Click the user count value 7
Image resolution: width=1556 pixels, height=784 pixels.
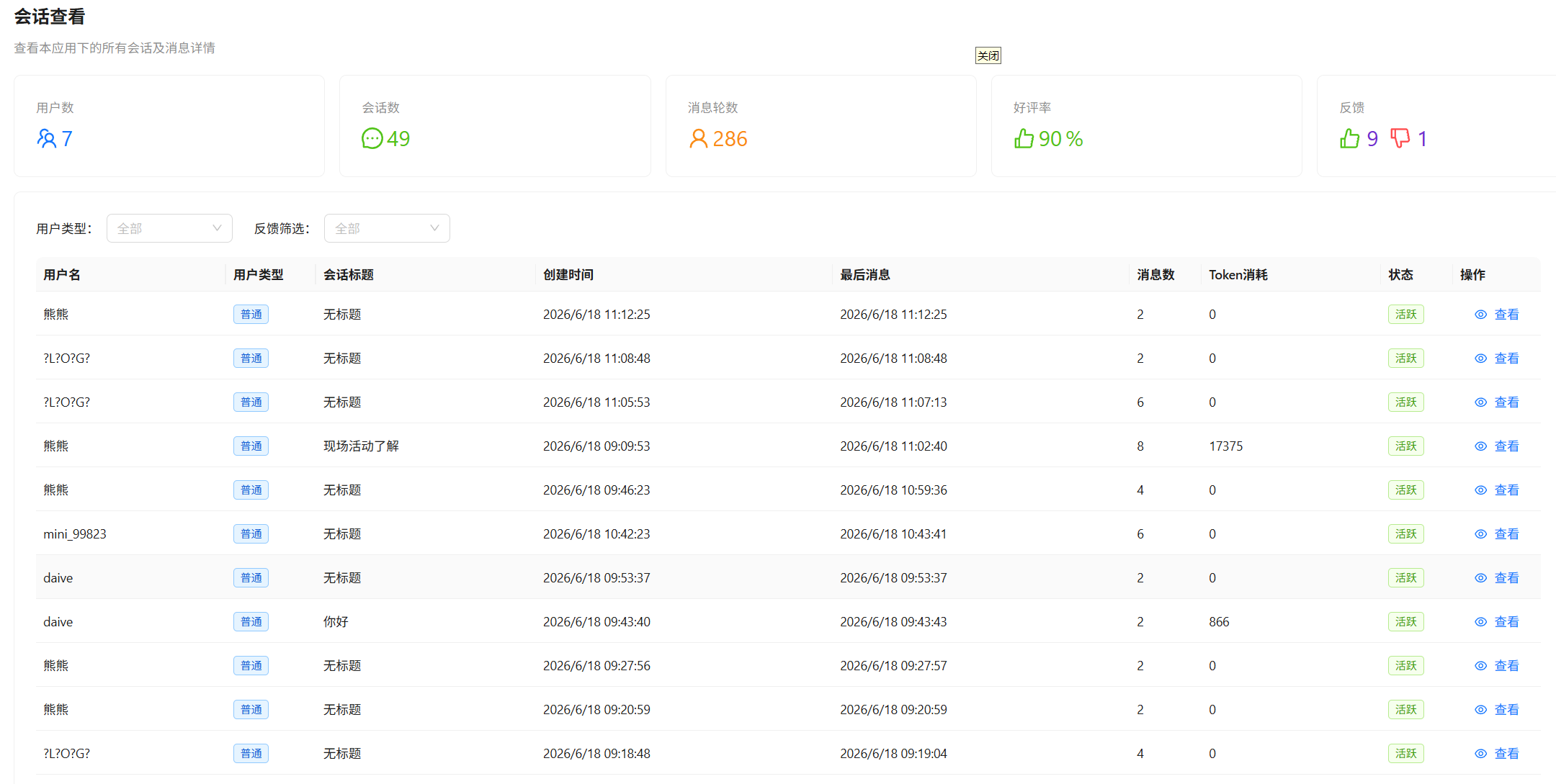tap(67, 138)
